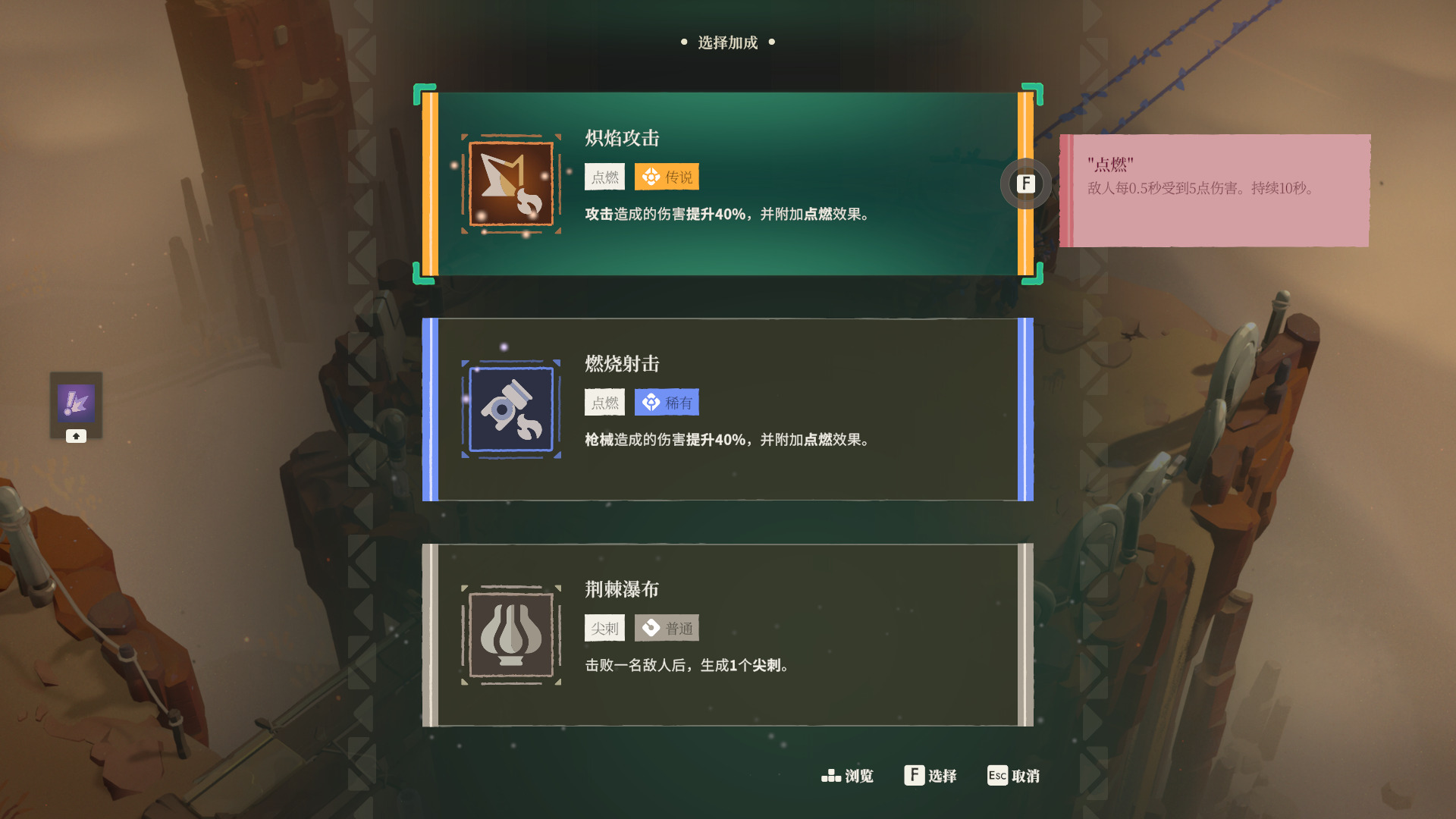
Task: Choose the 炽焰攻击 boost card title
Action: point(622,138)
